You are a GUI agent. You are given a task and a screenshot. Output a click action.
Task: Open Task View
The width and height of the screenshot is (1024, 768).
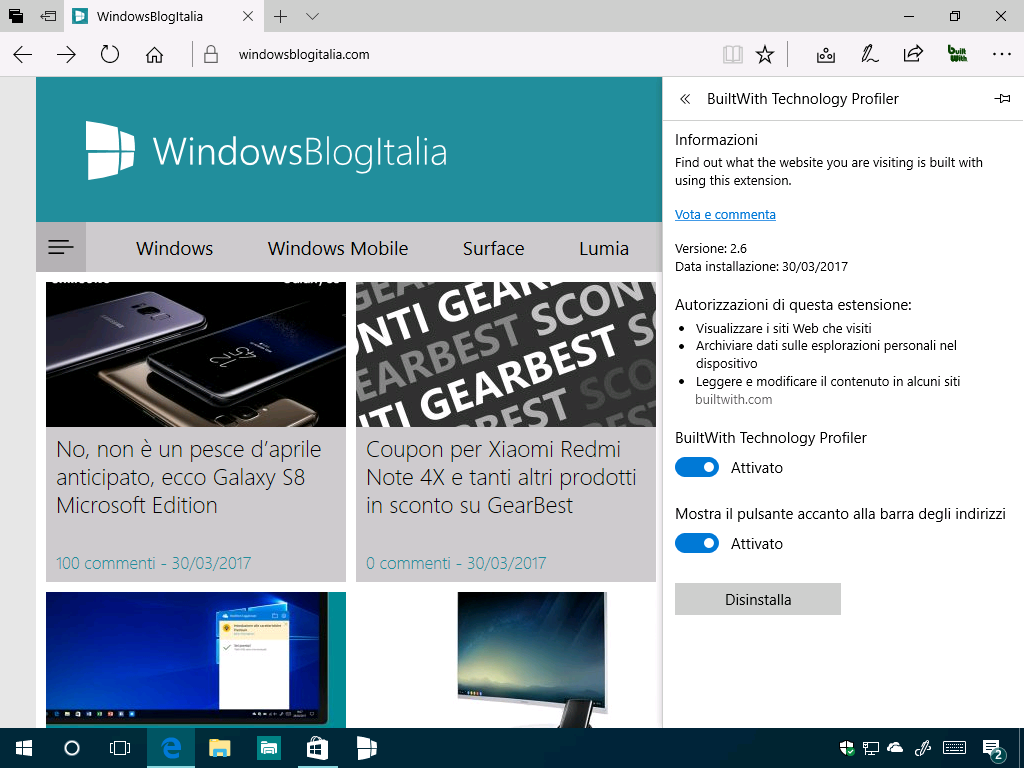pyautogui.click(x=120, y=748)
